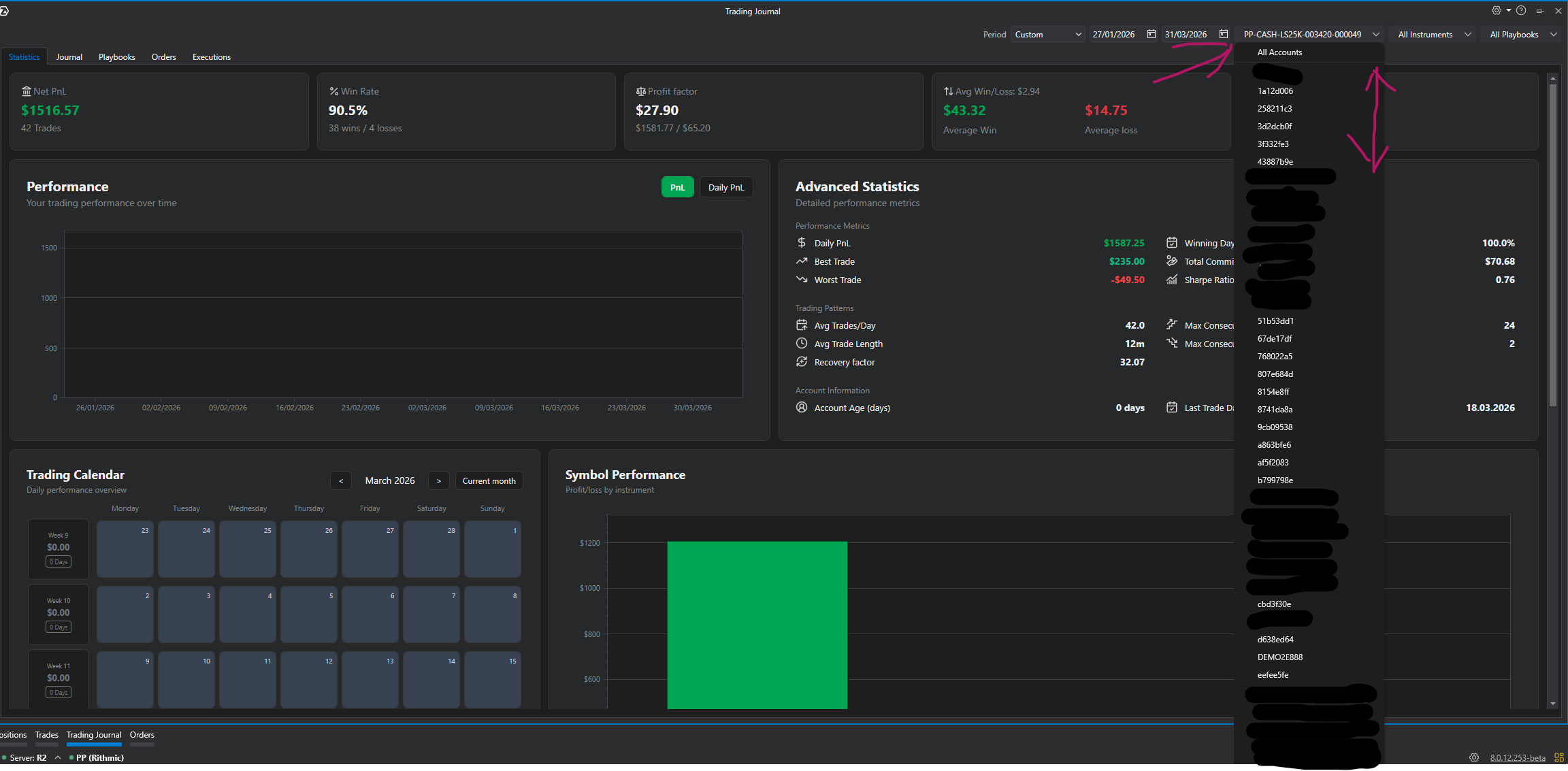Open the 8.0.12.253-beta version link

coord(1518,757)
